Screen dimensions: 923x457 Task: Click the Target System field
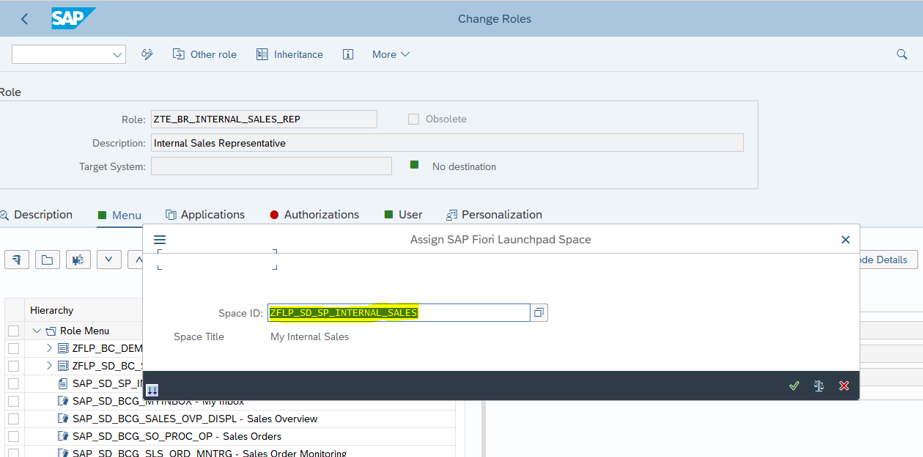click(271, 166)
